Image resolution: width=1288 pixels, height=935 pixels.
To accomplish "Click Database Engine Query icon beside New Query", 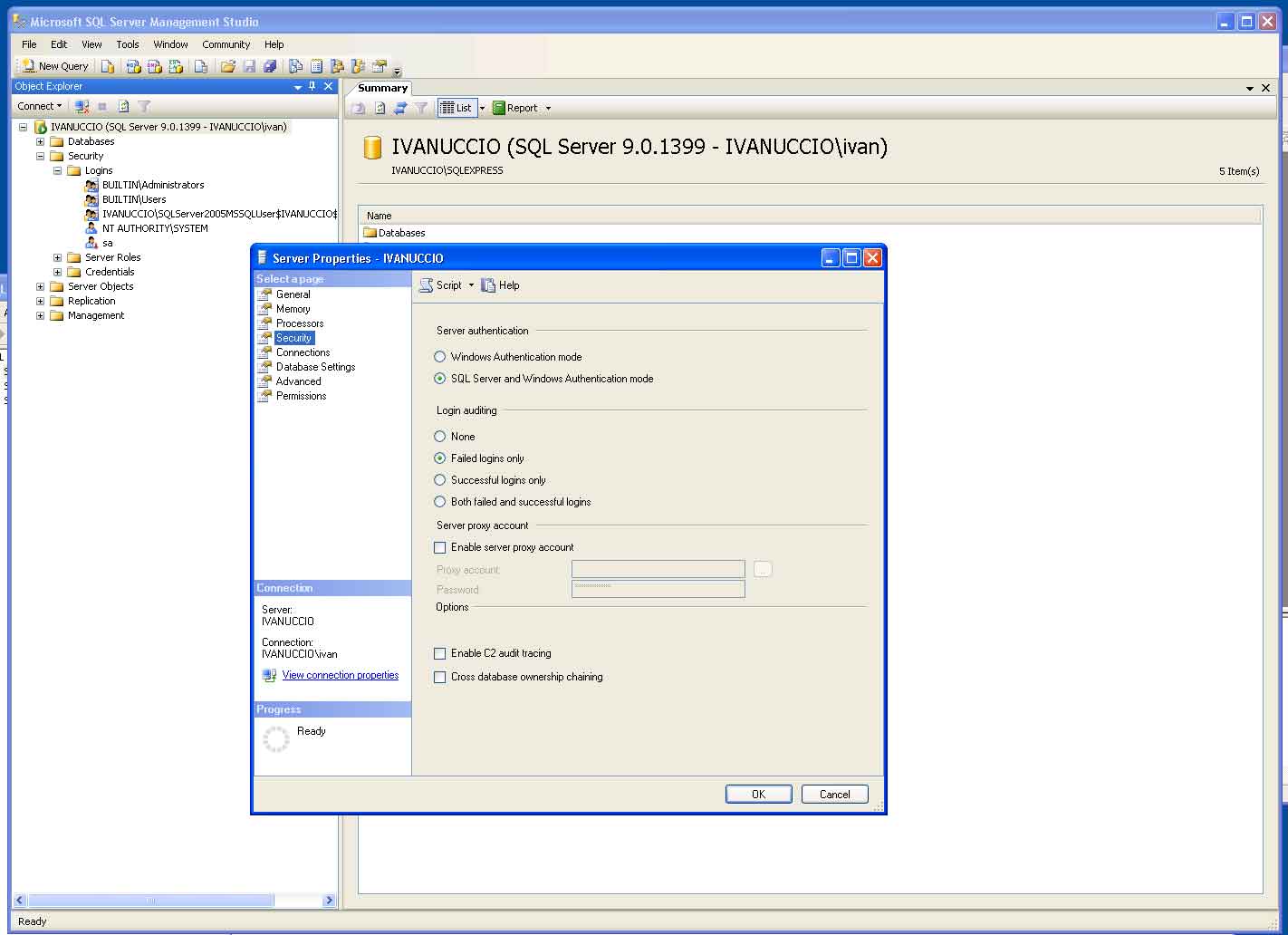I will coord(108,66).
